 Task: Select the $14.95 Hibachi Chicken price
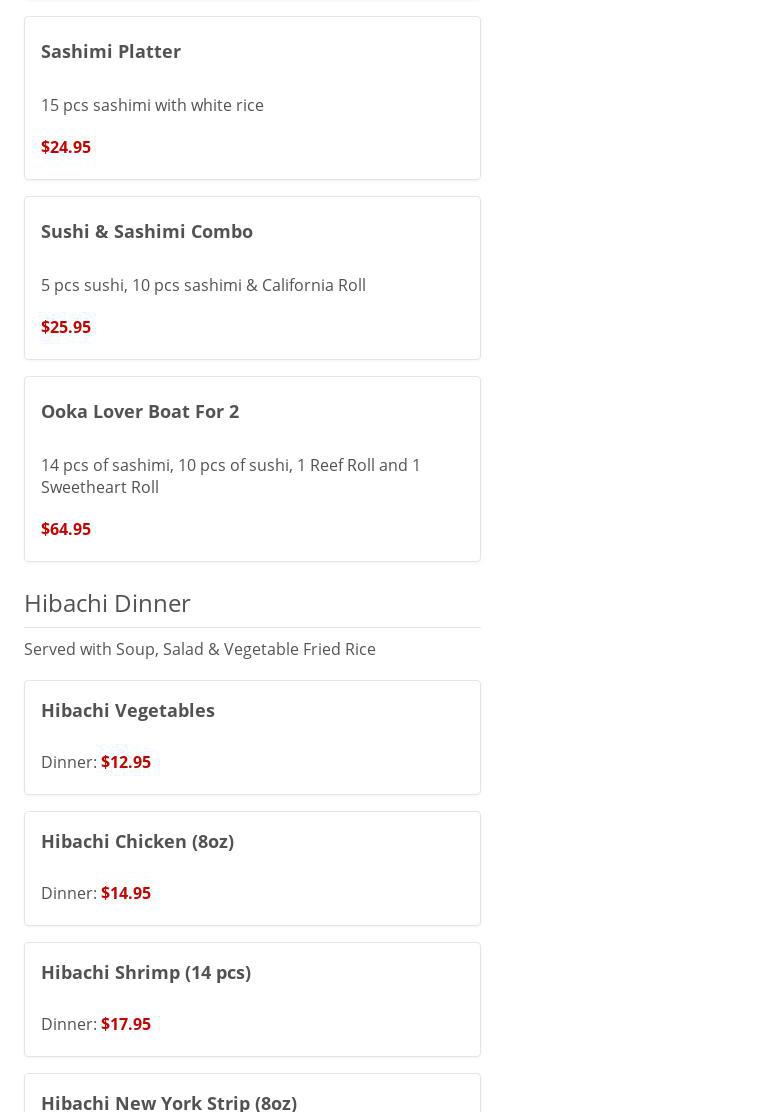click(x=126, y=893)
